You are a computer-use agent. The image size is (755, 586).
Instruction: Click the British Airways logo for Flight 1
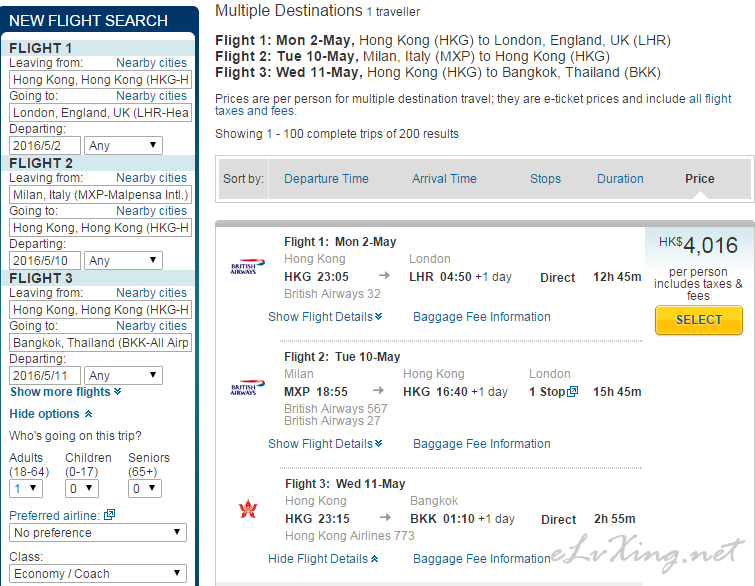tap(247, 266)
